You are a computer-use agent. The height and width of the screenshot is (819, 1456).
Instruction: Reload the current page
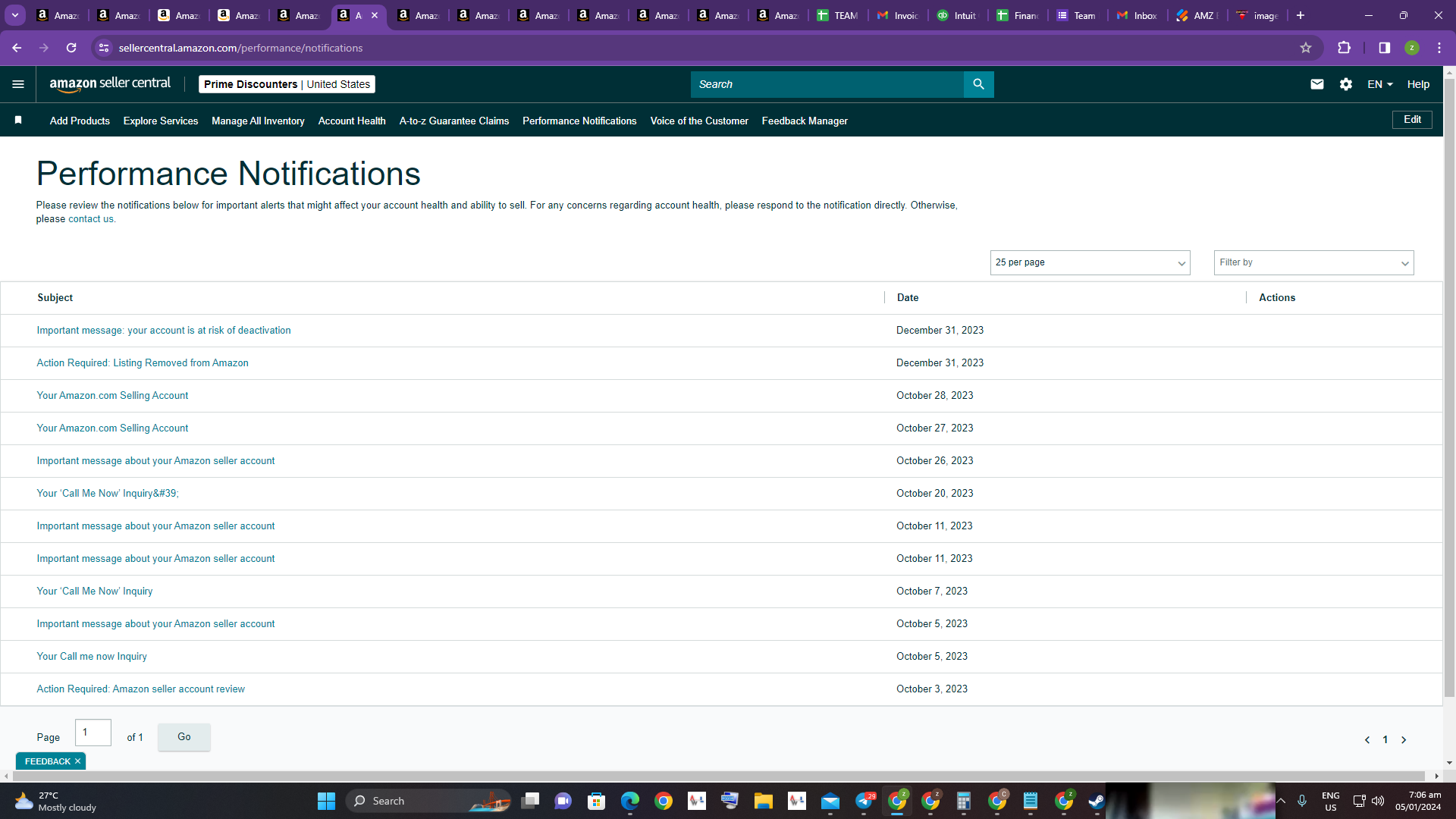click(71, 48)
